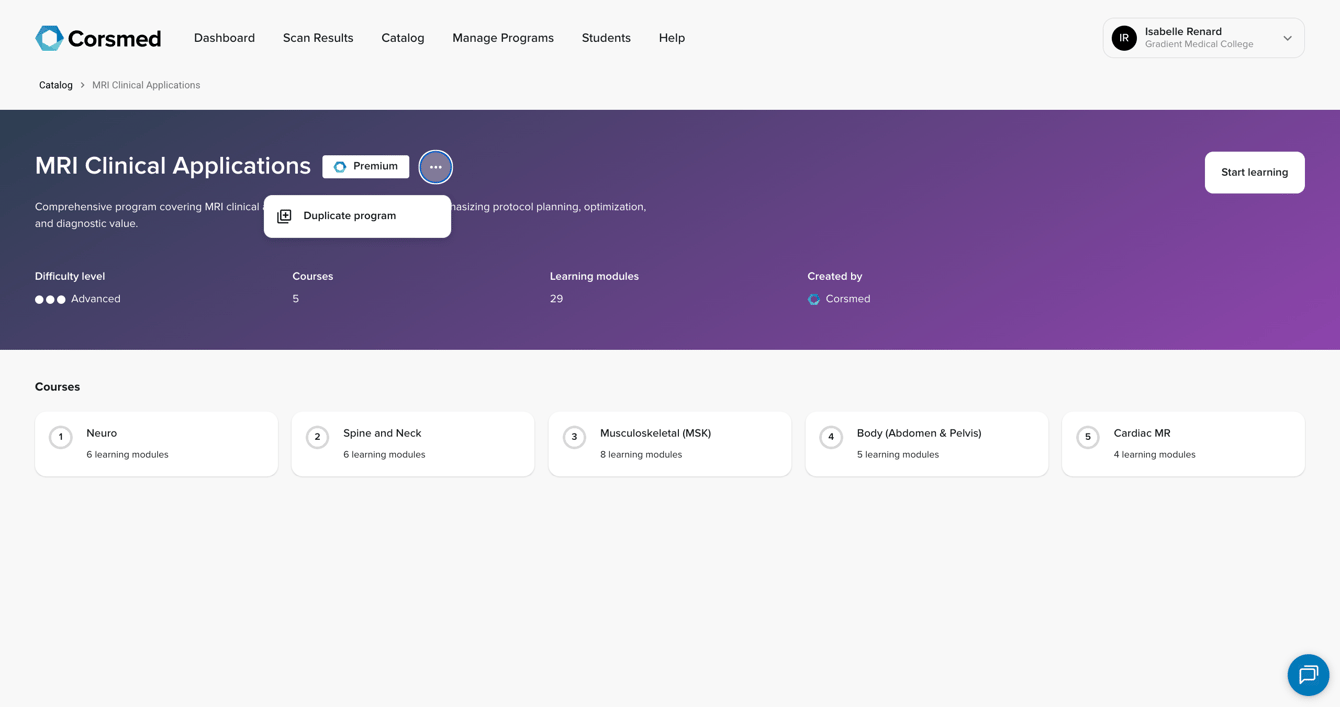The width and height of the screenshot is (1340, 707).
Task: Click the Corsmed creator icon
Action: (814, 299)
